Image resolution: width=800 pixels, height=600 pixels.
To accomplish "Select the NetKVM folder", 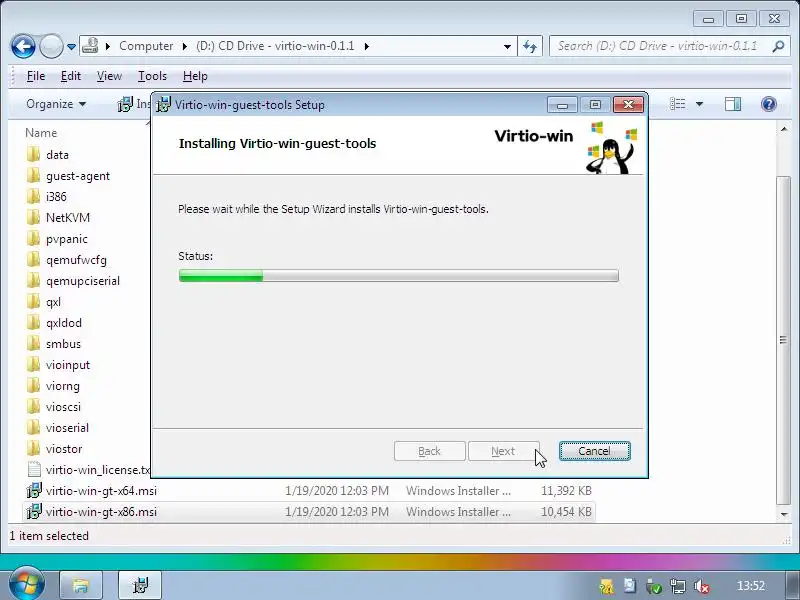I will pos(67,218).
